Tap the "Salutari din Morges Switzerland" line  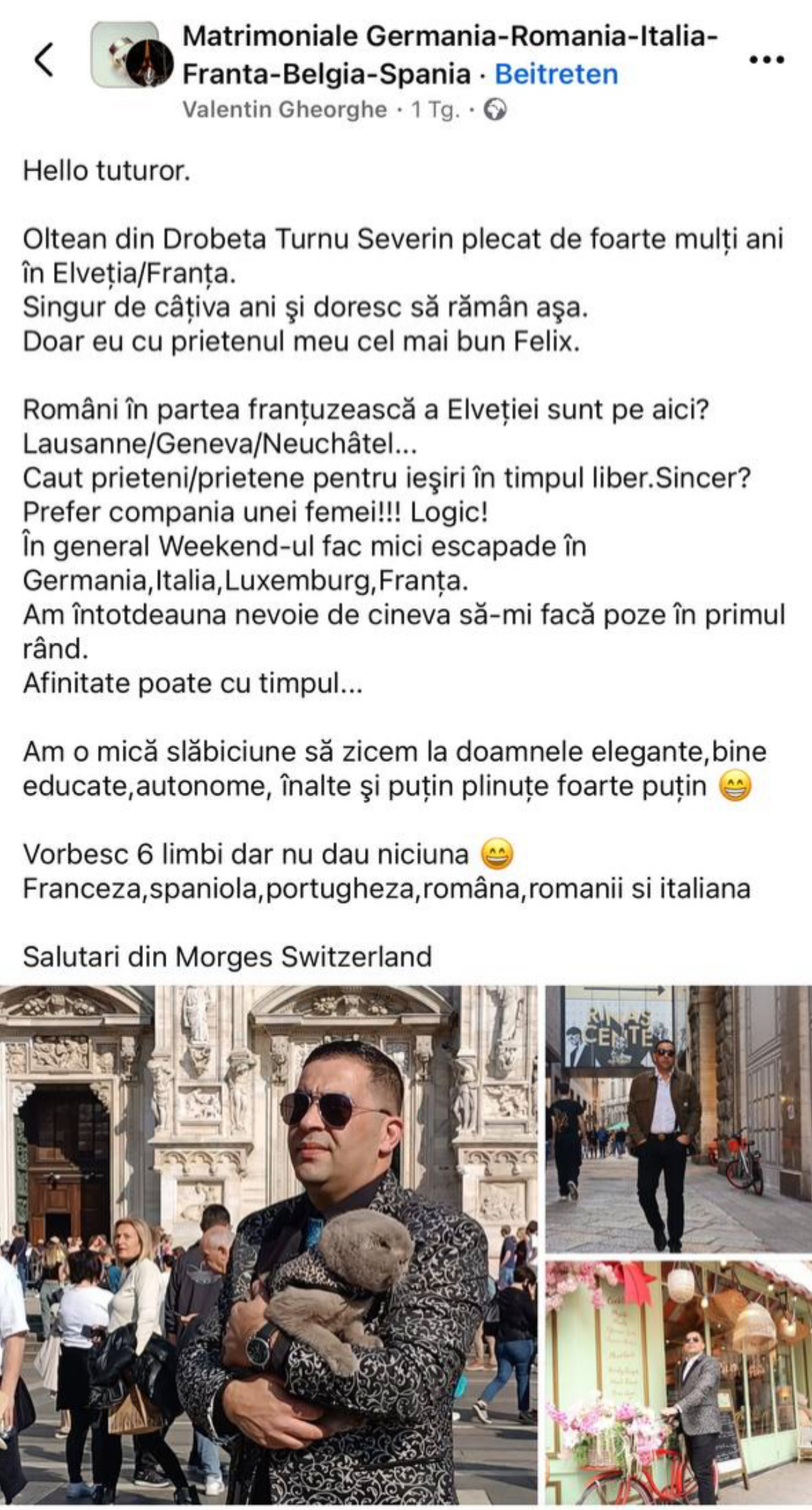pos(227,957)
